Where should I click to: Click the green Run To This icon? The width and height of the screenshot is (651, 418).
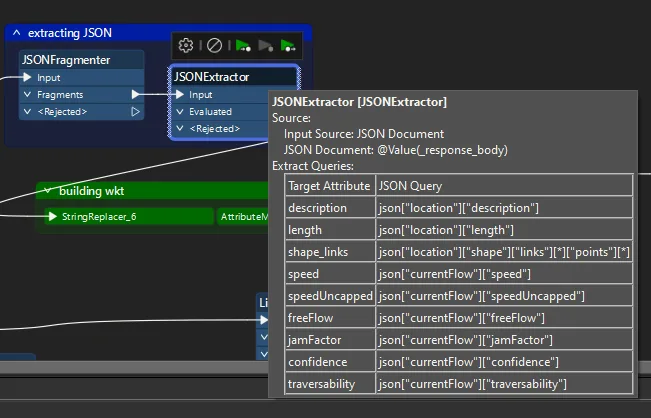click(x=243, y=45)
